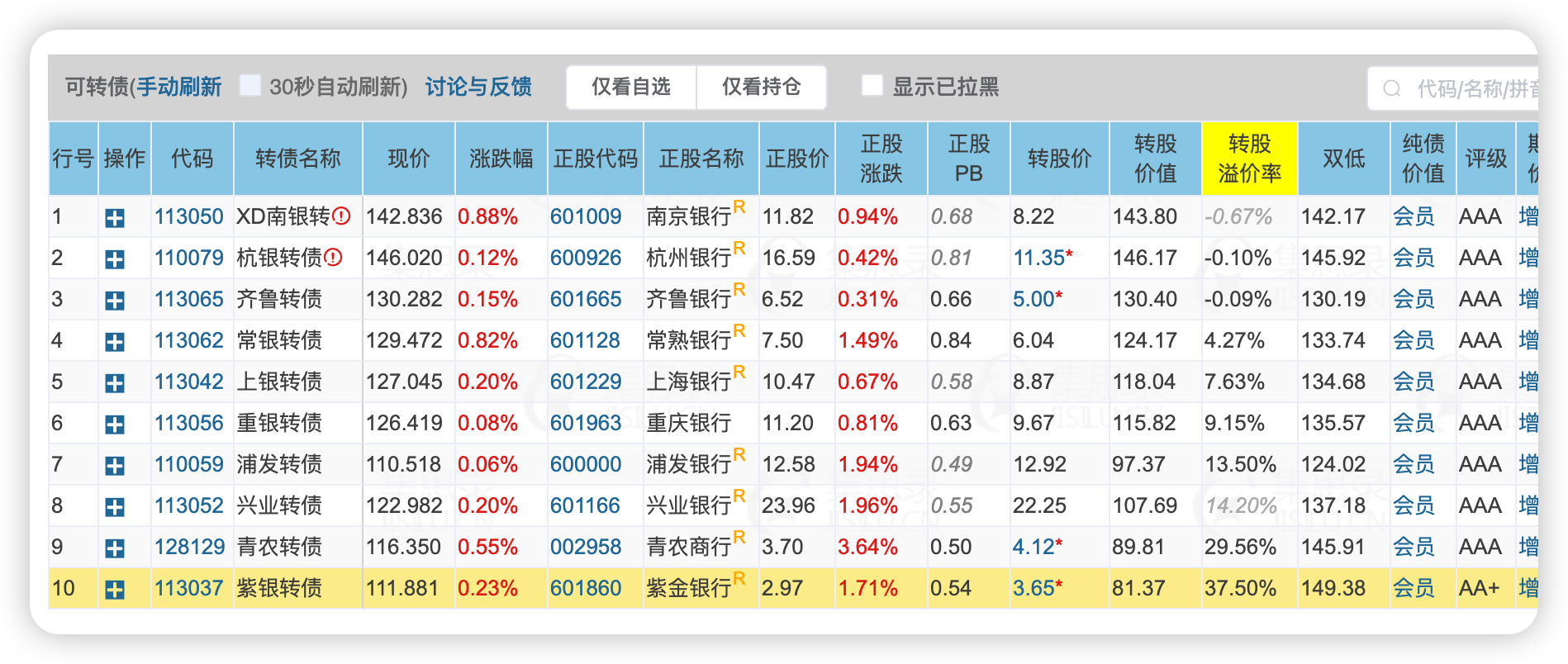Click the R badge next to 上海银行

pyautogui.click(x=739, y=372)
